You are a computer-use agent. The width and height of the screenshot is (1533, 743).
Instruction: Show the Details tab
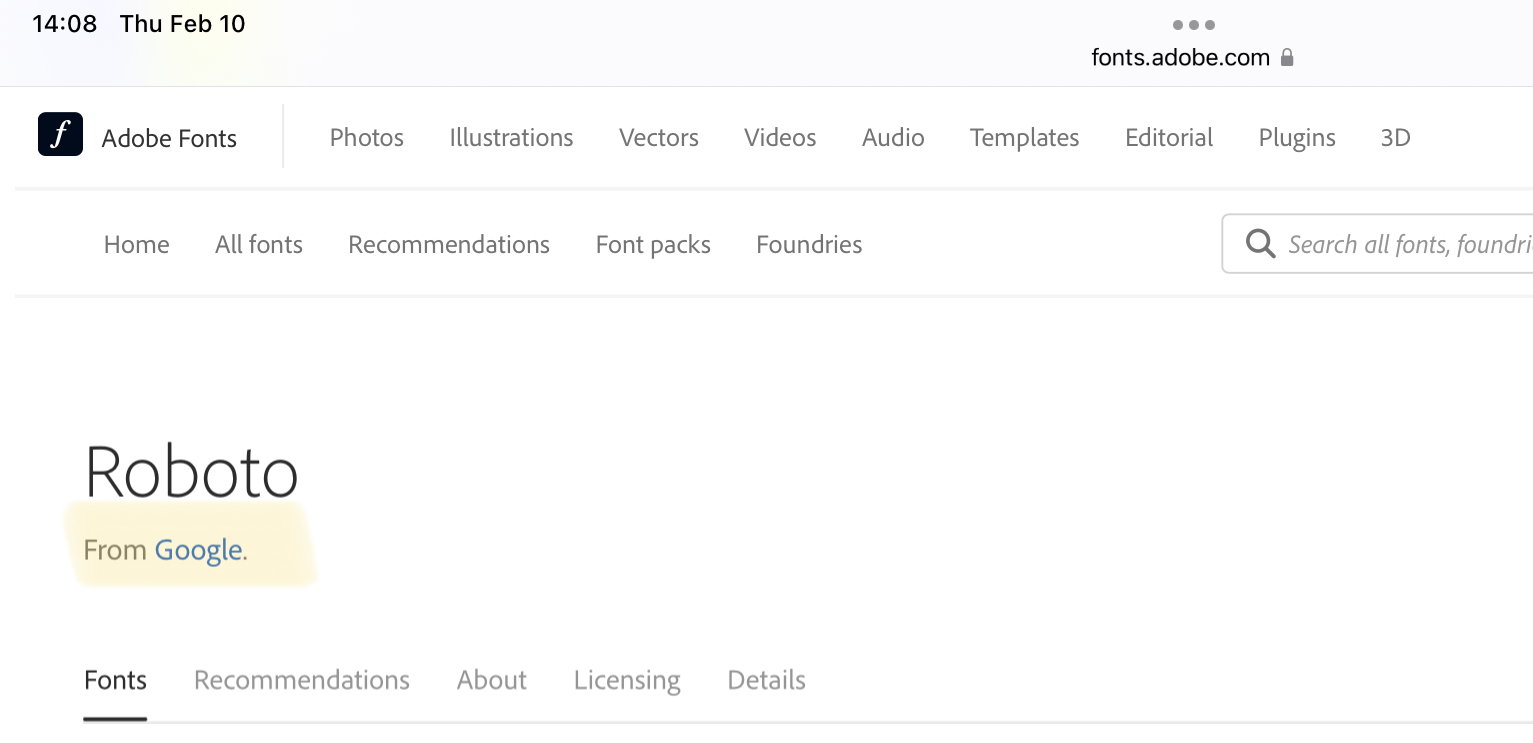766,680
